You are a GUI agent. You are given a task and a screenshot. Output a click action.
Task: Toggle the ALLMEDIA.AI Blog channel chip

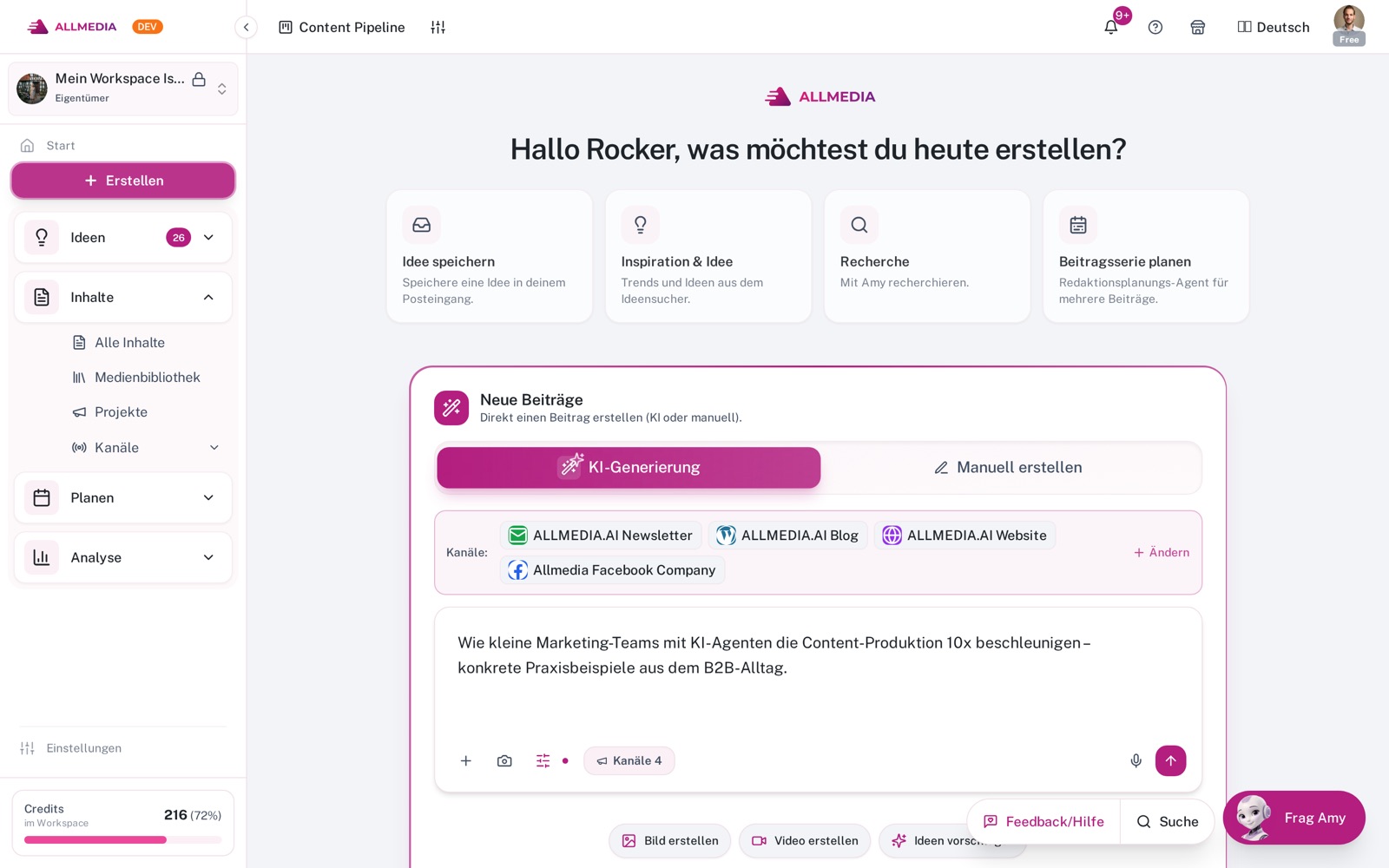click(x=787, y=535)
